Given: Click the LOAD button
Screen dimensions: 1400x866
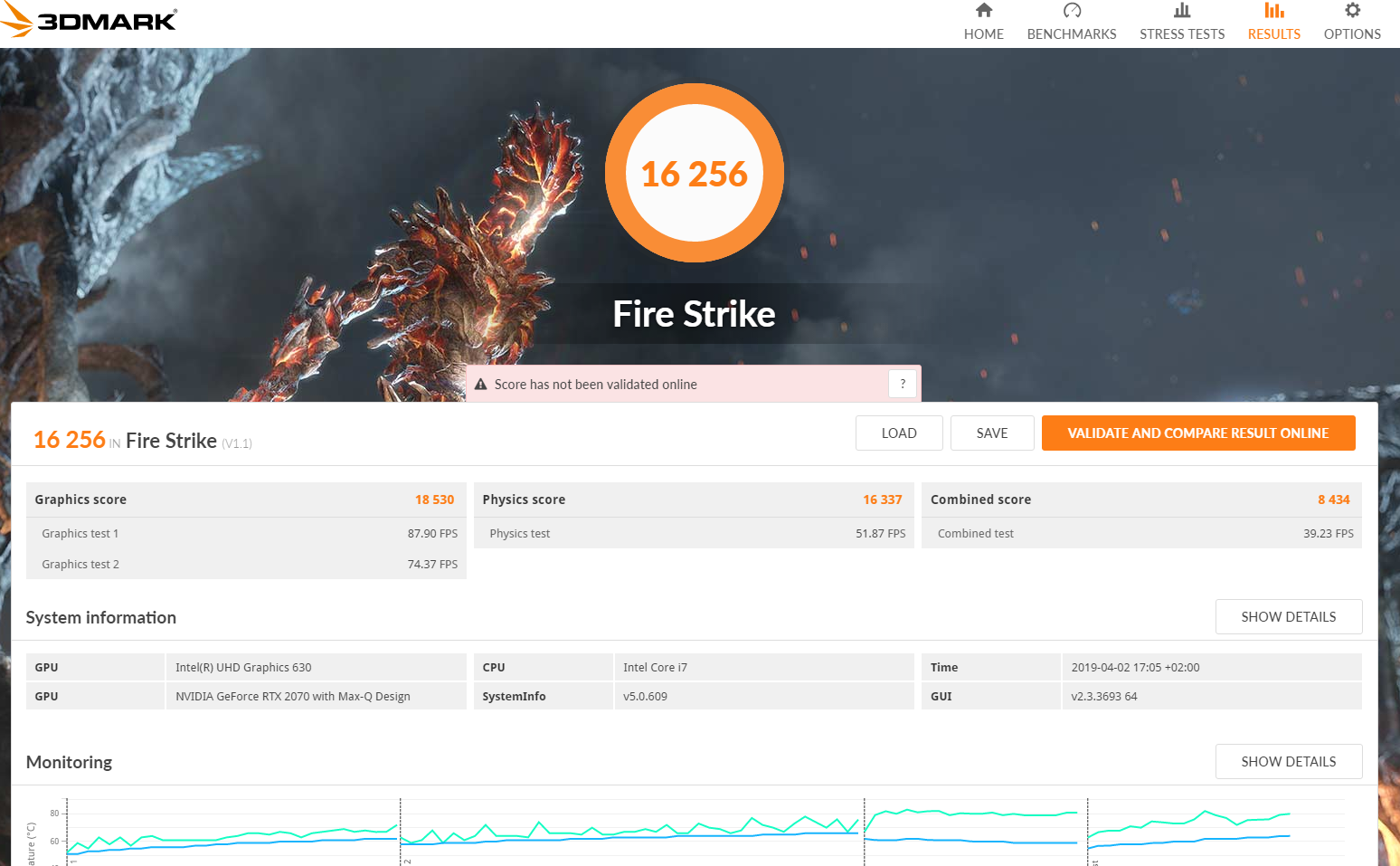Looking at the screenshot, I should [x=899, y=433].
